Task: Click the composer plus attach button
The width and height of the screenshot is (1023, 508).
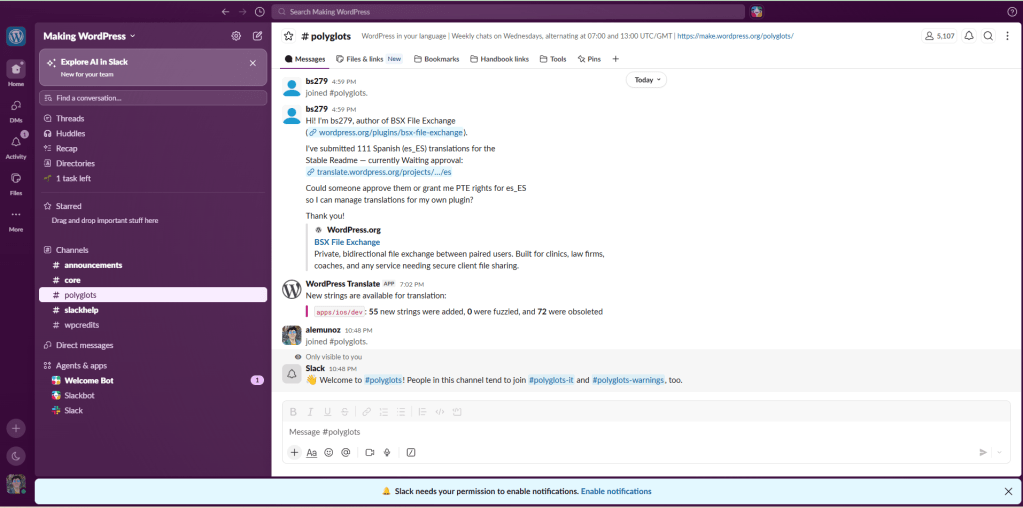Action: [294, 452]
